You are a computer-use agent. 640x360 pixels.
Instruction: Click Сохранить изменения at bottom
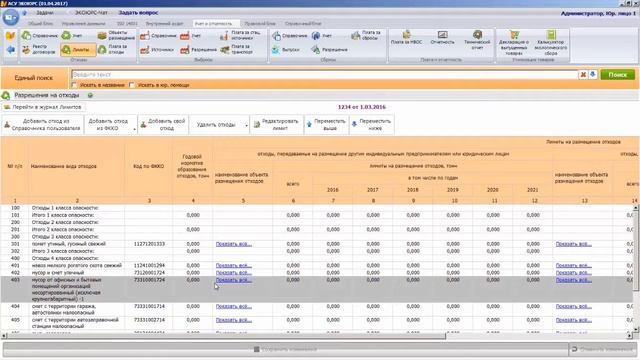(x=285, y=349)
